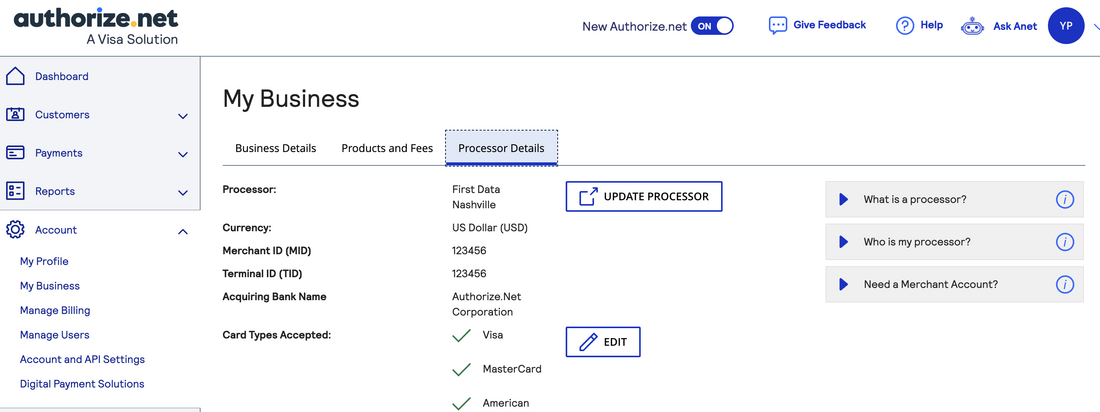
Task: Open Digital Payment Solutions link
Action: (82, 384)
